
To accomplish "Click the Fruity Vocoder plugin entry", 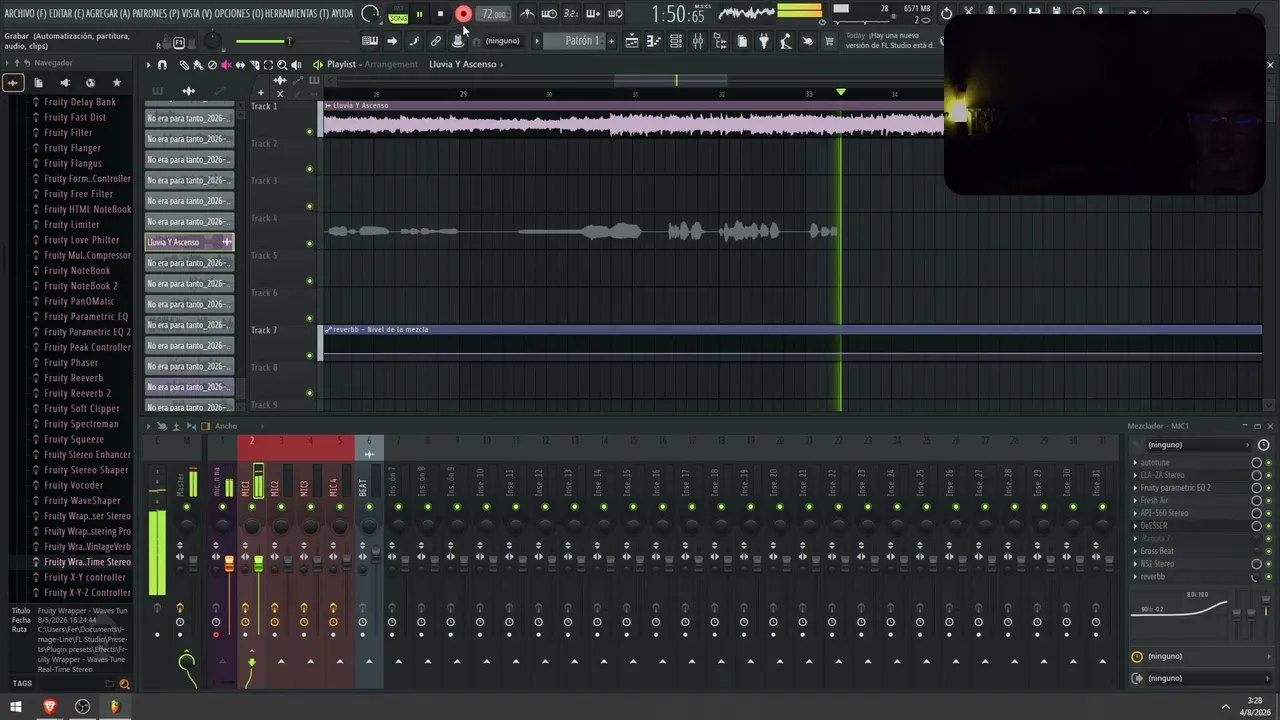I will pos(74,485).
